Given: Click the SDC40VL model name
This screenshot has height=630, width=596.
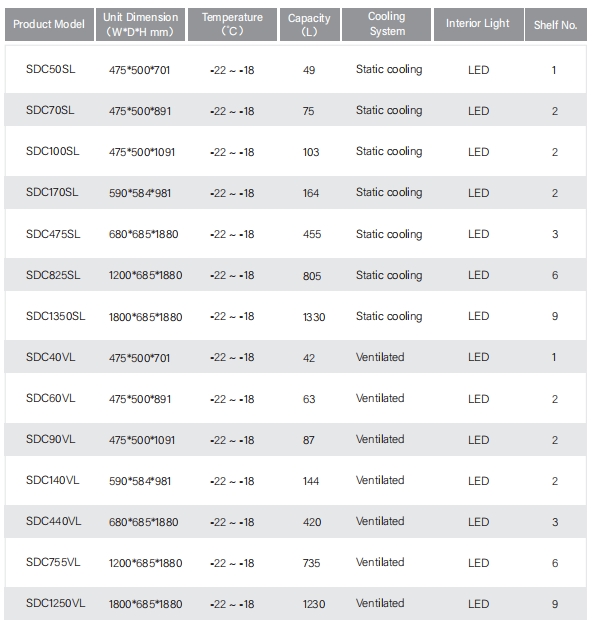Looking at the screenshot, I should click(51, 357).
